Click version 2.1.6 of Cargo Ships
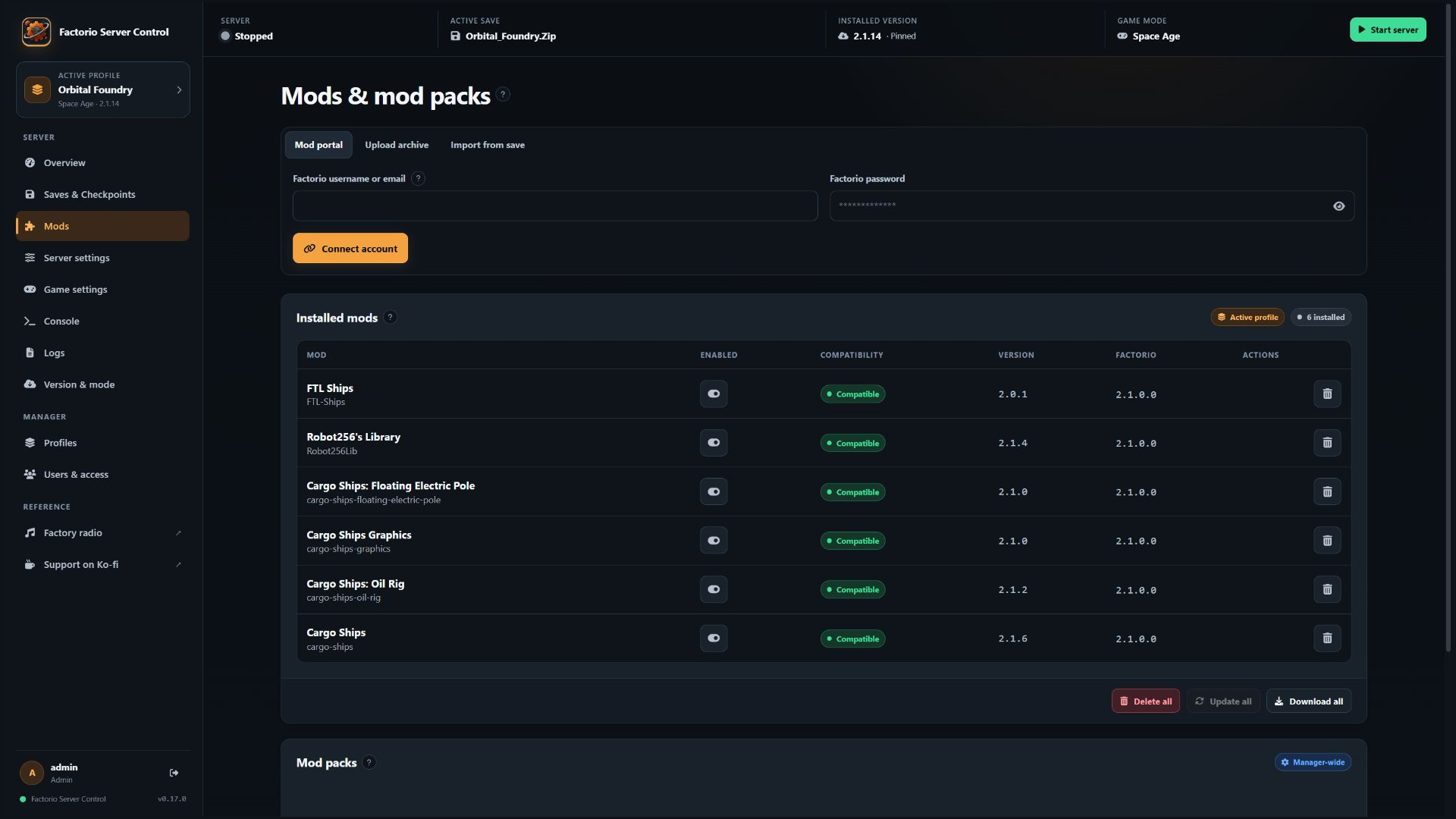Screen dimensions: 1456x819 click(1013, 639)
